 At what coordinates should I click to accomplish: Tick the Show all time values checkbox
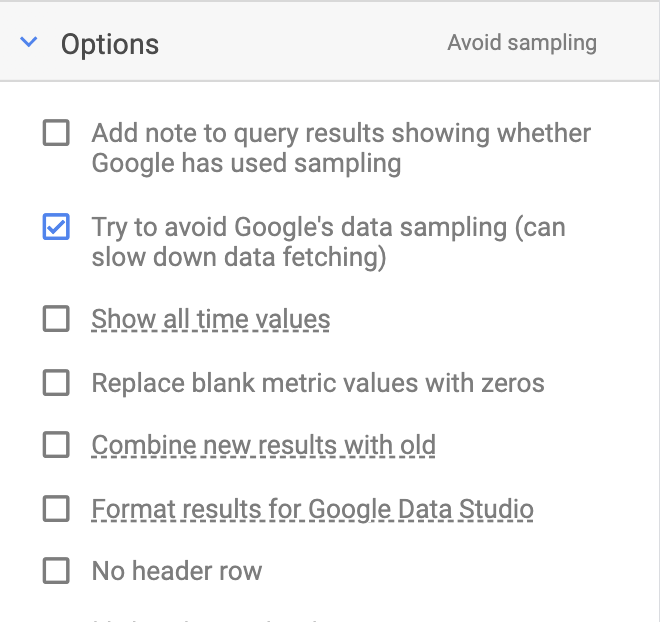coord(56,319)
